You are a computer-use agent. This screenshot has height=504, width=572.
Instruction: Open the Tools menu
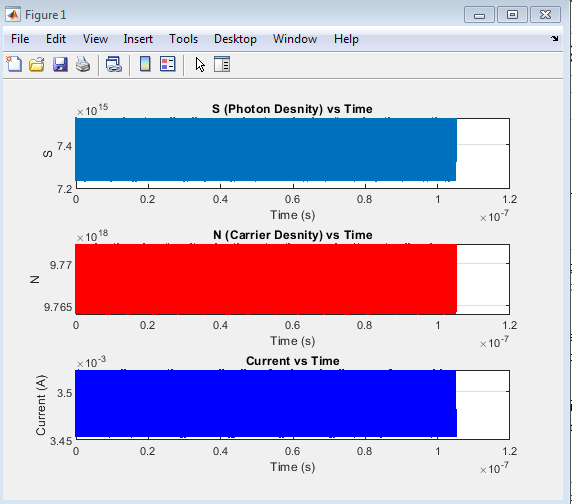pyautogui.click(x=183, y=39)
